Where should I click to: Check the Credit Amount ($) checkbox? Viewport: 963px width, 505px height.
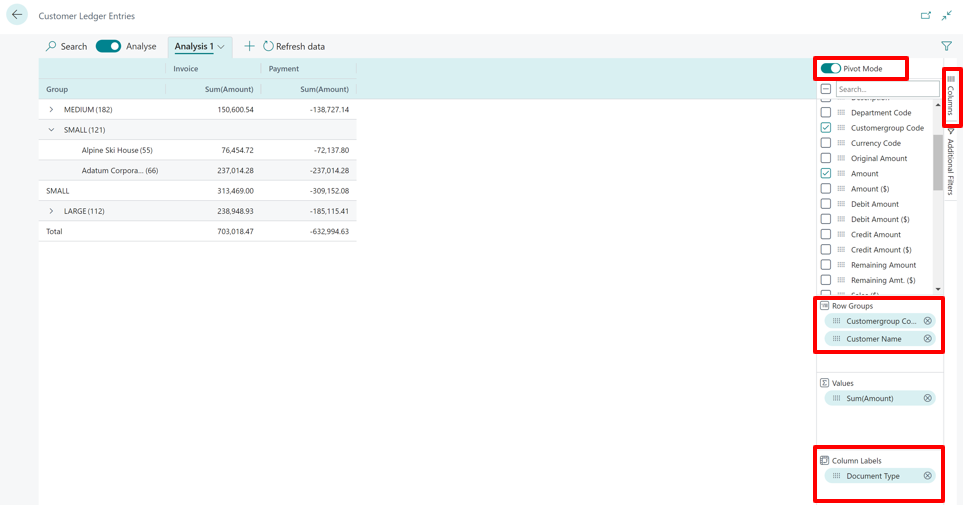pyautogui.click(x=825, y=249)
